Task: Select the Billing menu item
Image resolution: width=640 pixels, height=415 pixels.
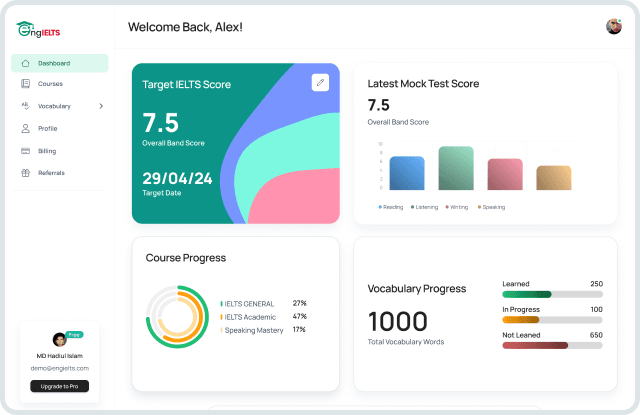Action: click(47, 150)
